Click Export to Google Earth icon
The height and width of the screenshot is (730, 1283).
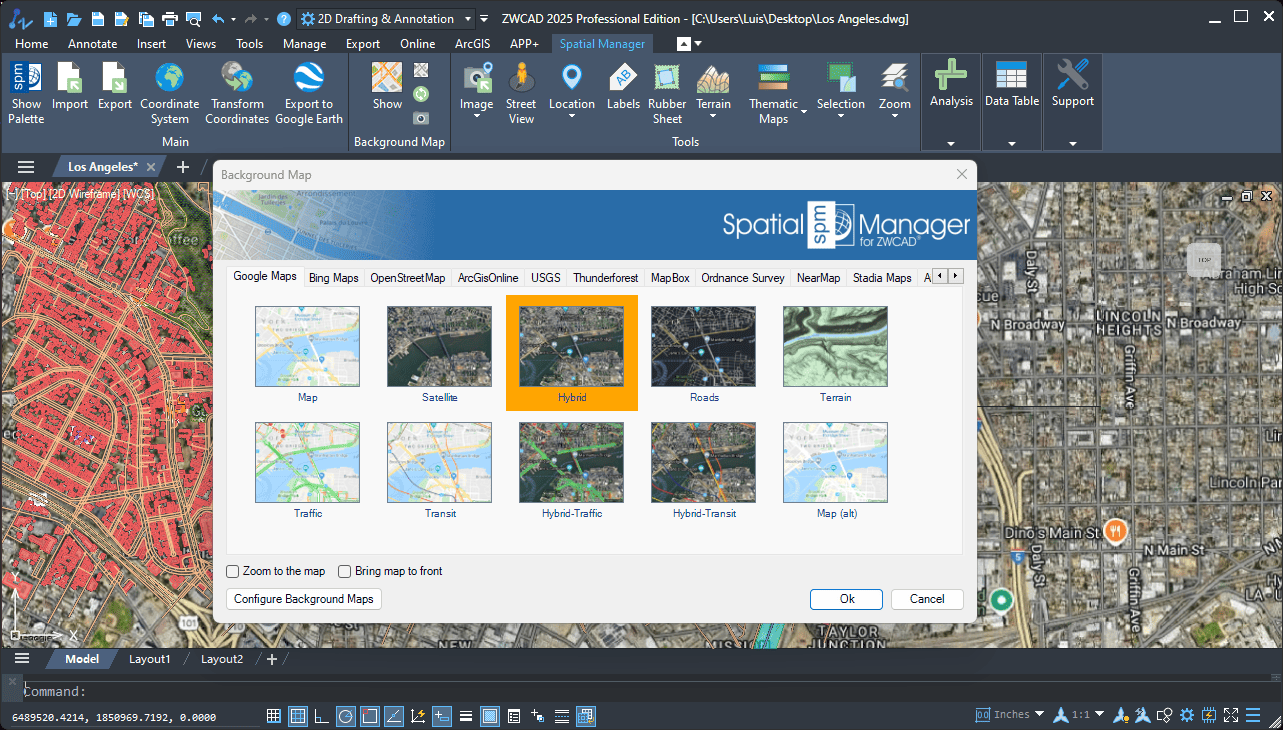pos(308,78)
